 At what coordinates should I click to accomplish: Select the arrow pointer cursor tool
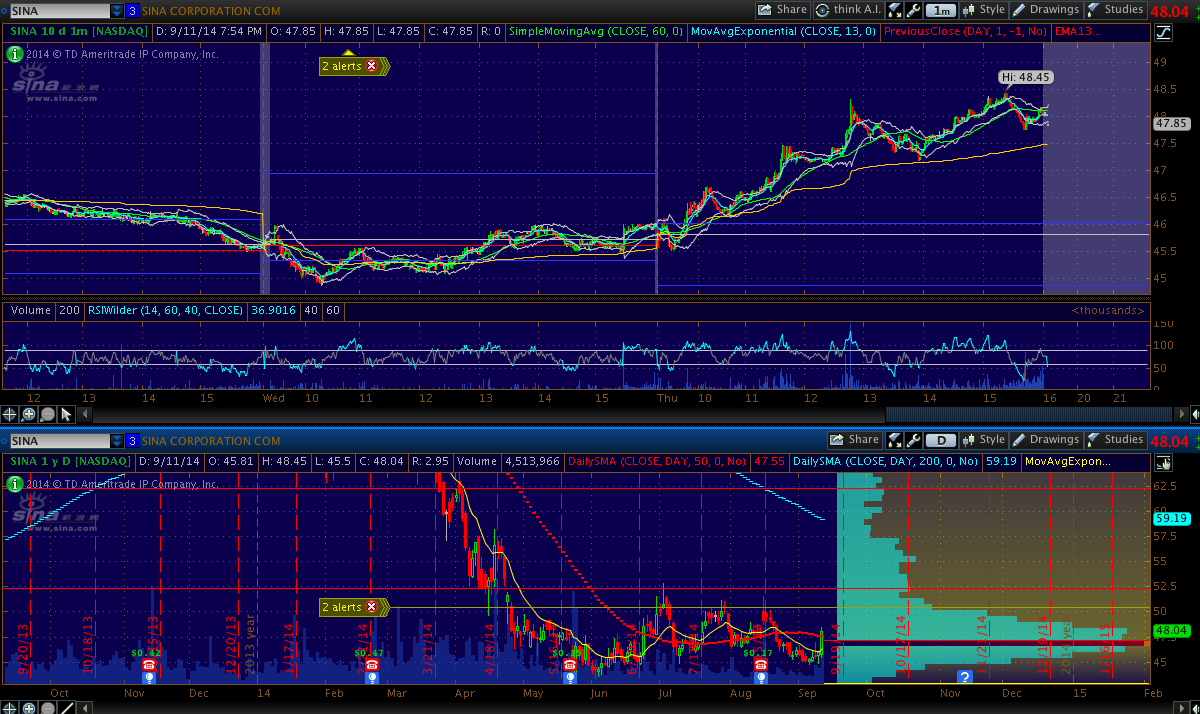click(x=66, y=414)
